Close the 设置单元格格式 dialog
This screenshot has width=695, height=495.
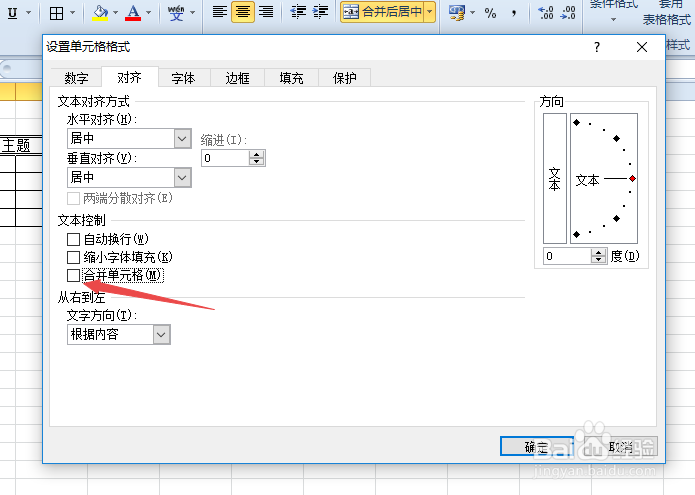642,47
